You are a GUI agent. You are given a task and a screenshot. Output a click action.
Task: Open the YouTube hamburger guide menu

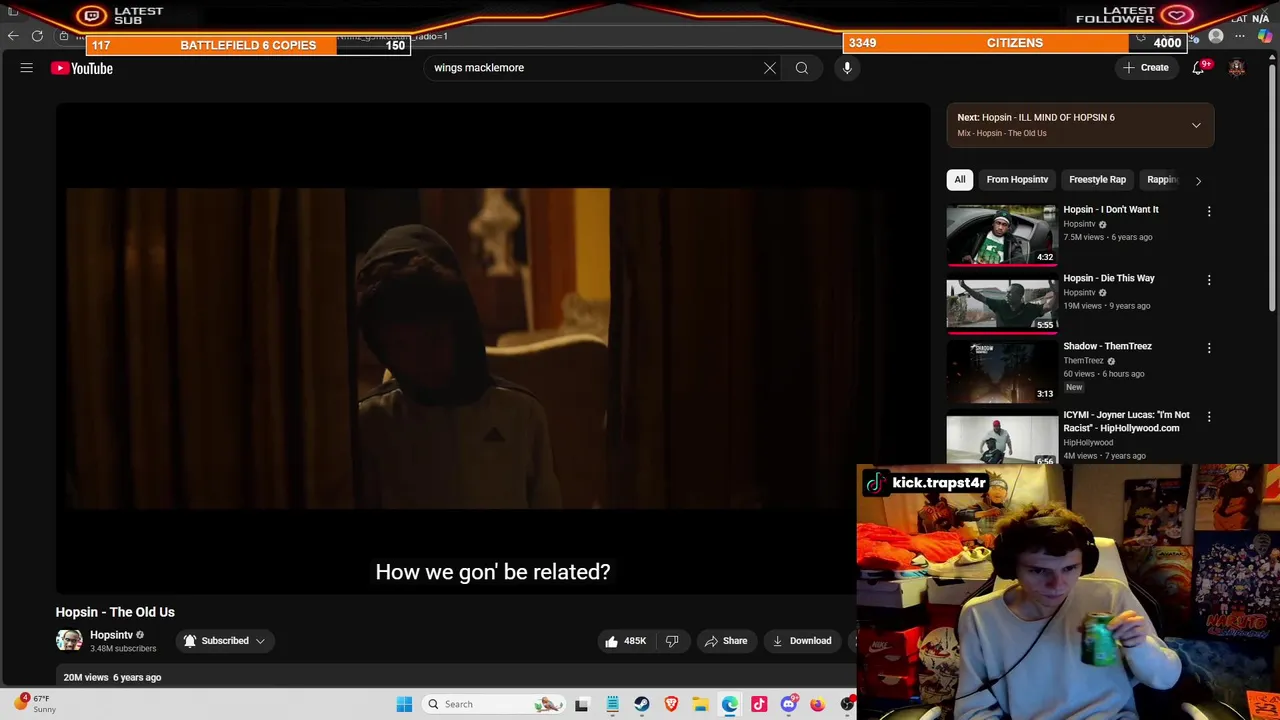27,68
